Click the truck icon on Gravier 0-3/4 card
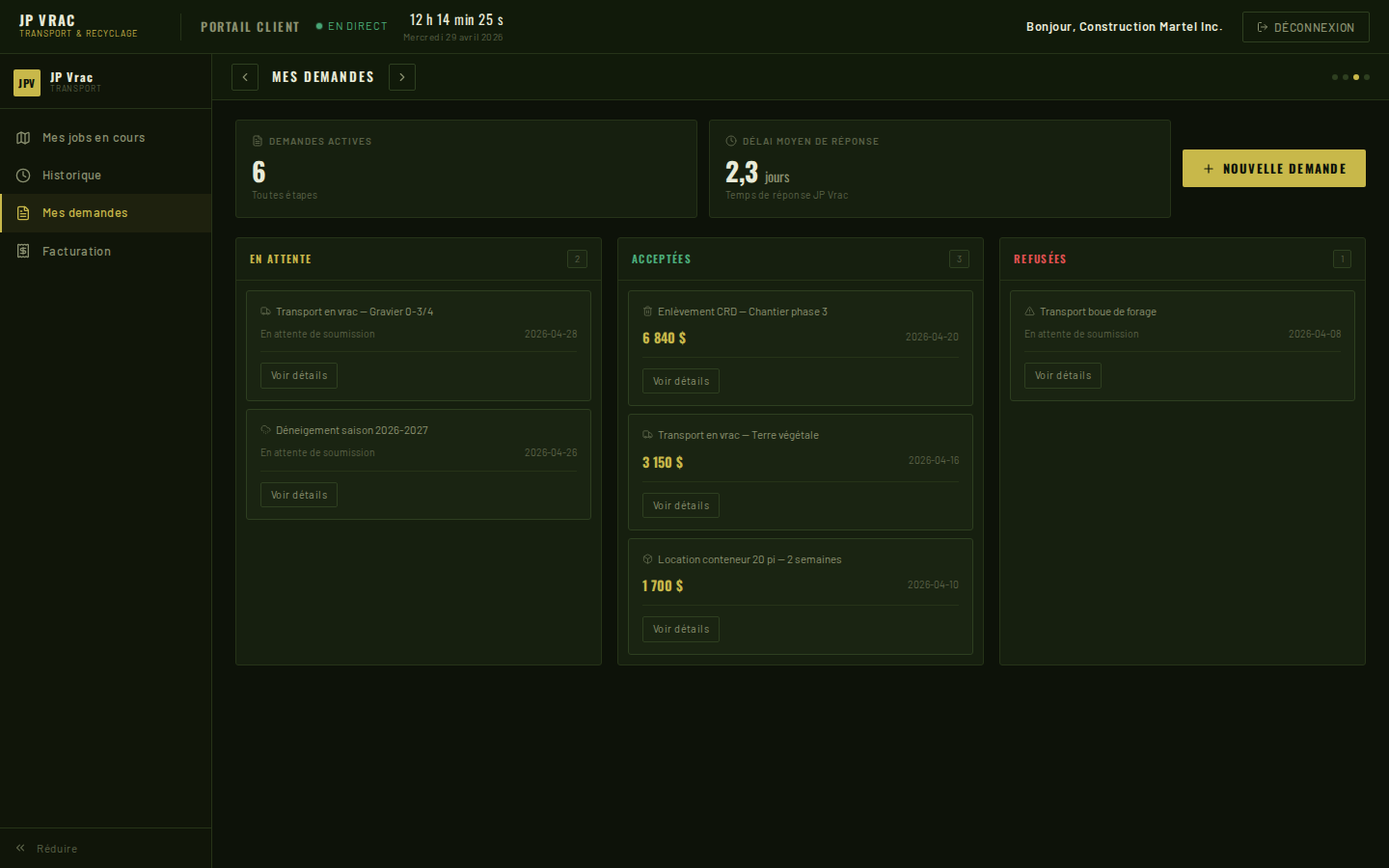Screen dimensions: 1389x868 (x=265, y=312)
